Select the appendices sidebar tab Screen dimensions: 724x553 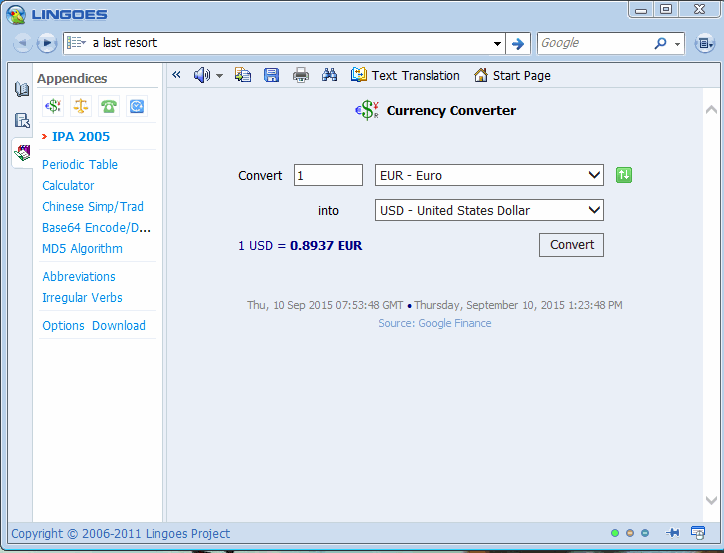[22, 152]
